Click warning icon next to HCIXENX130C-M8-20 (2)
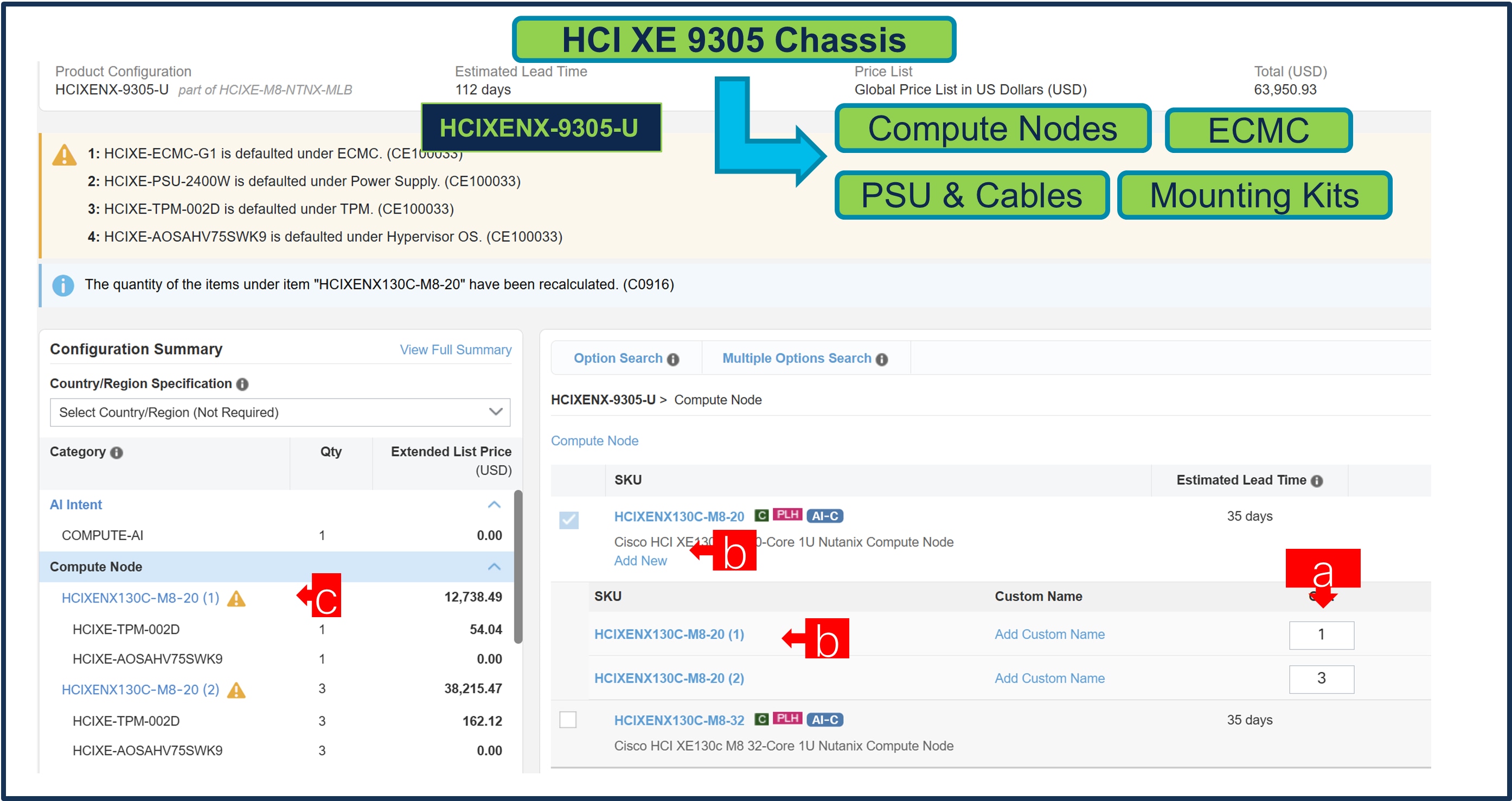The image size is (1512, 801). click(236, 690)
